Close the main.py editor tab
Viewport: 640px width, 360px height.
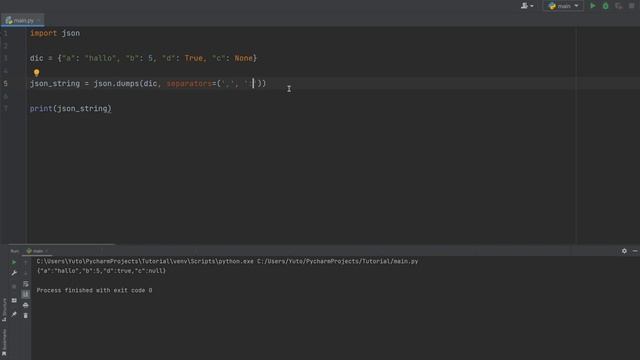click(x=39, y=20)
